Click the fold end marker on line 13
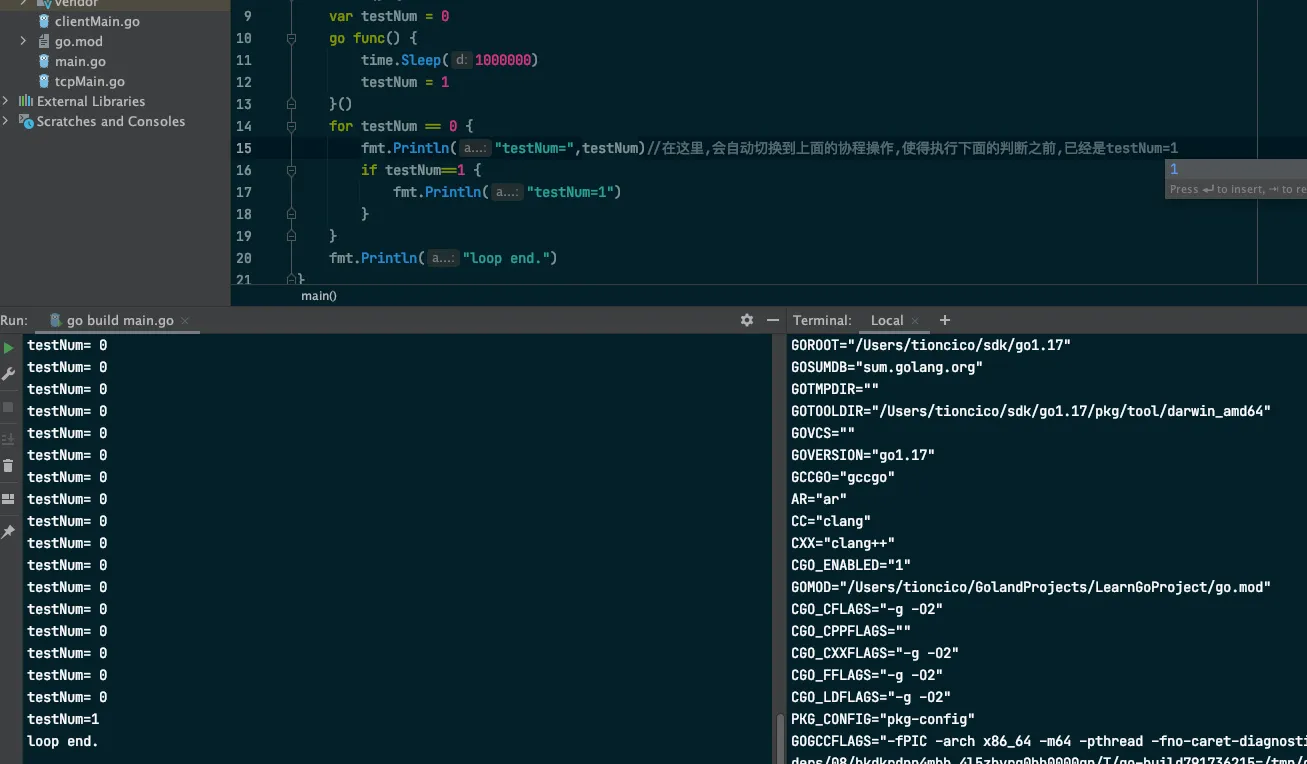Image resolution: width=1307 pixels, height=764 pixels. pyautogui.click(x=291, y=104)
